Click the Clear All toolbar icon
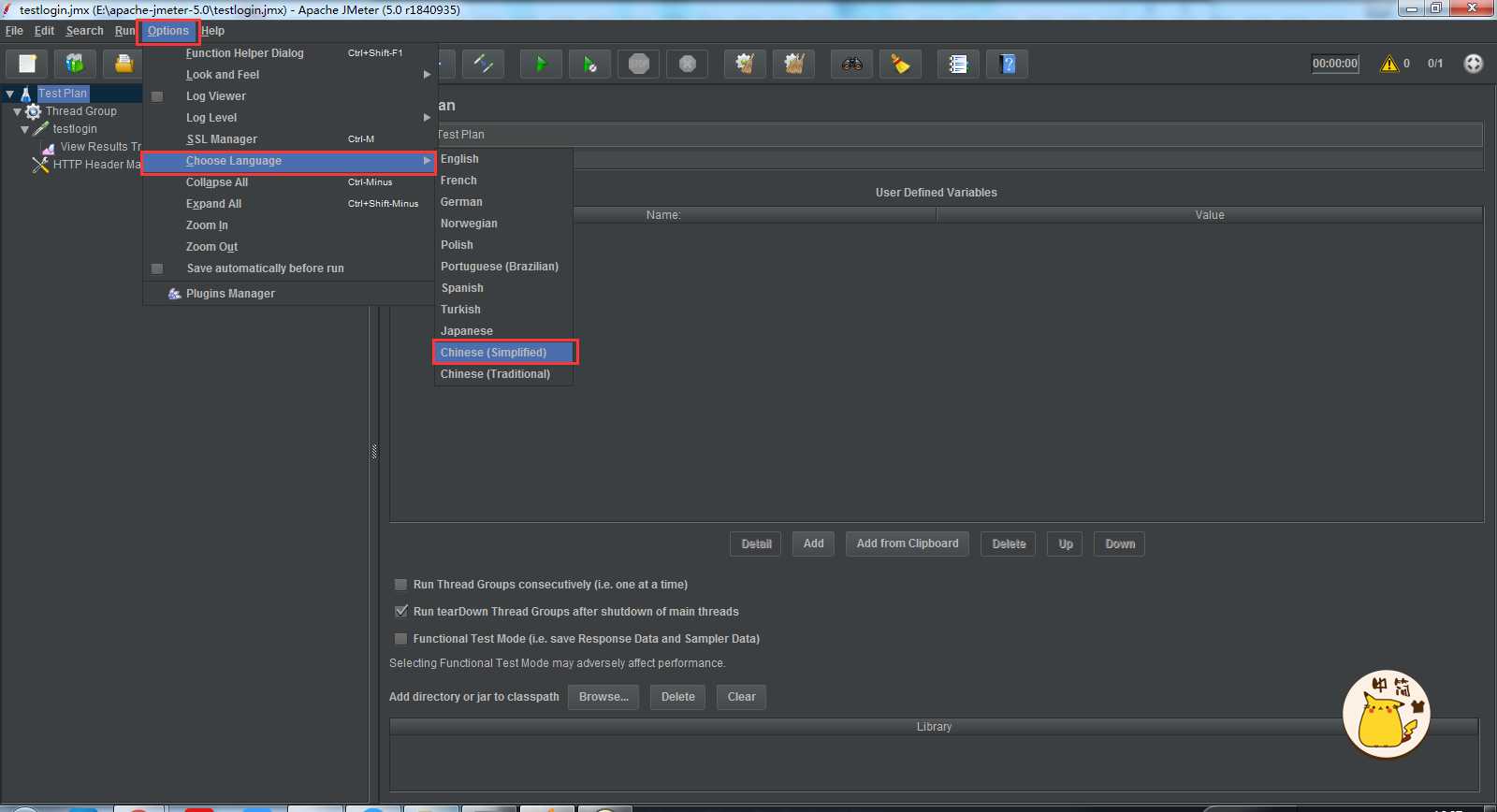 [793, 64]
